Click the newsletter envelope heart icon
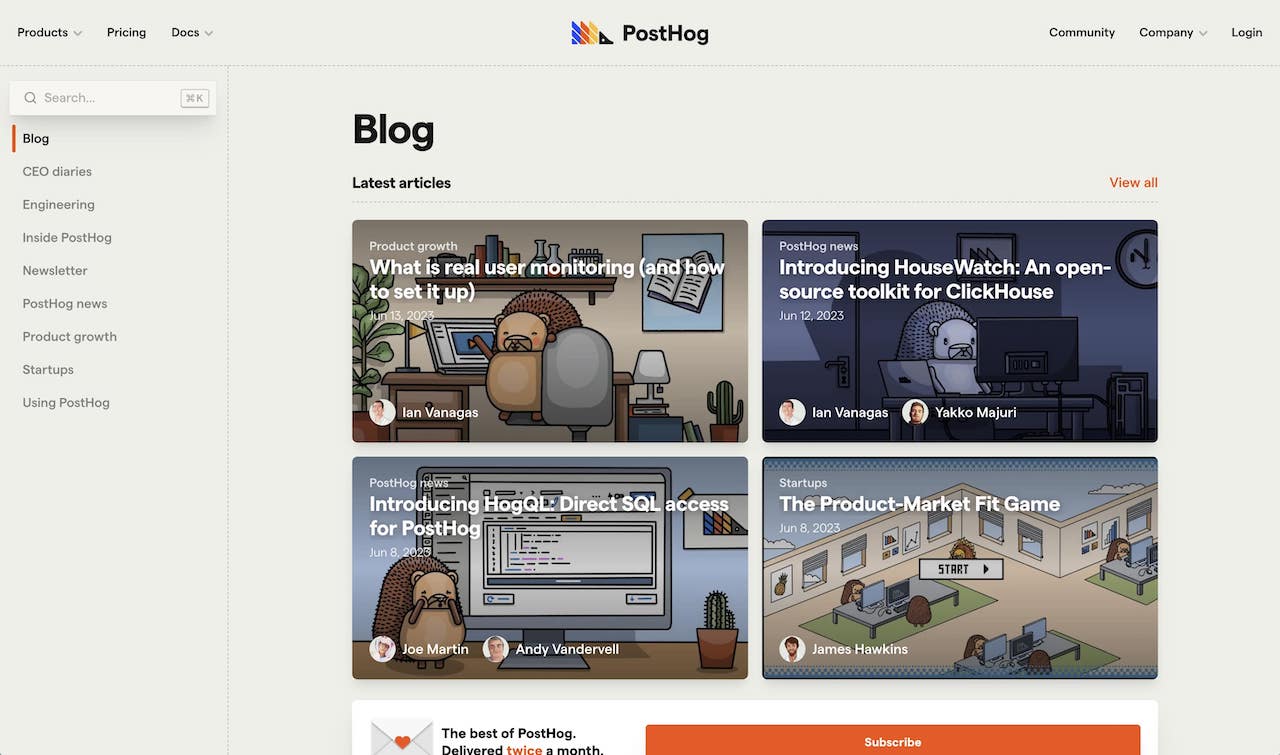The image size is (1280, 755). coord(402,740)
